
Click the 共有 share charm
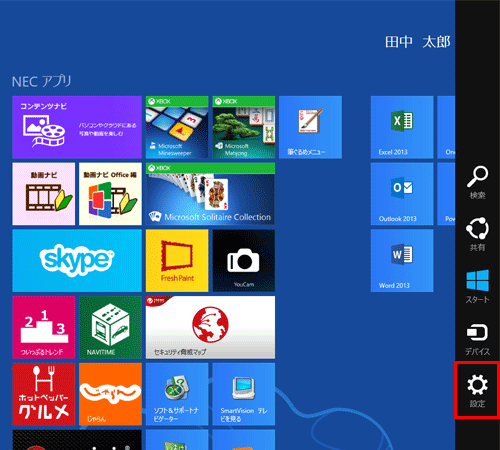click(x=477, y=234)
